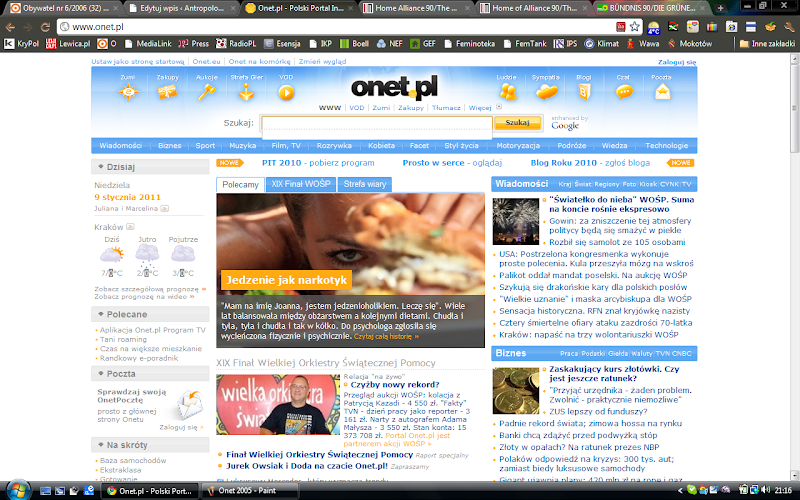Open the Ludzie people icon

(x=508, y=92)
